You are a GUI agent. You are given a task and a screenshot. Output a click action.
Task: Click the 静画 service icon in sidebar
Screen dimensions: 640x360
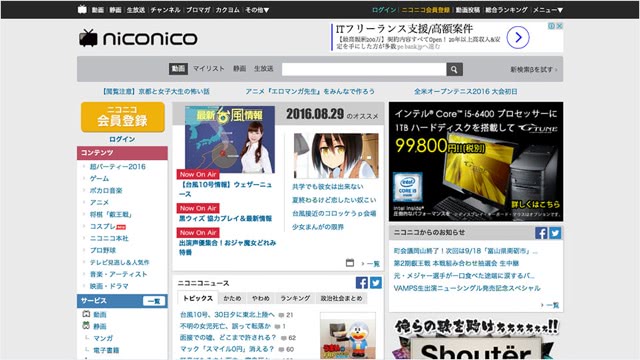(x=86, y=326)
